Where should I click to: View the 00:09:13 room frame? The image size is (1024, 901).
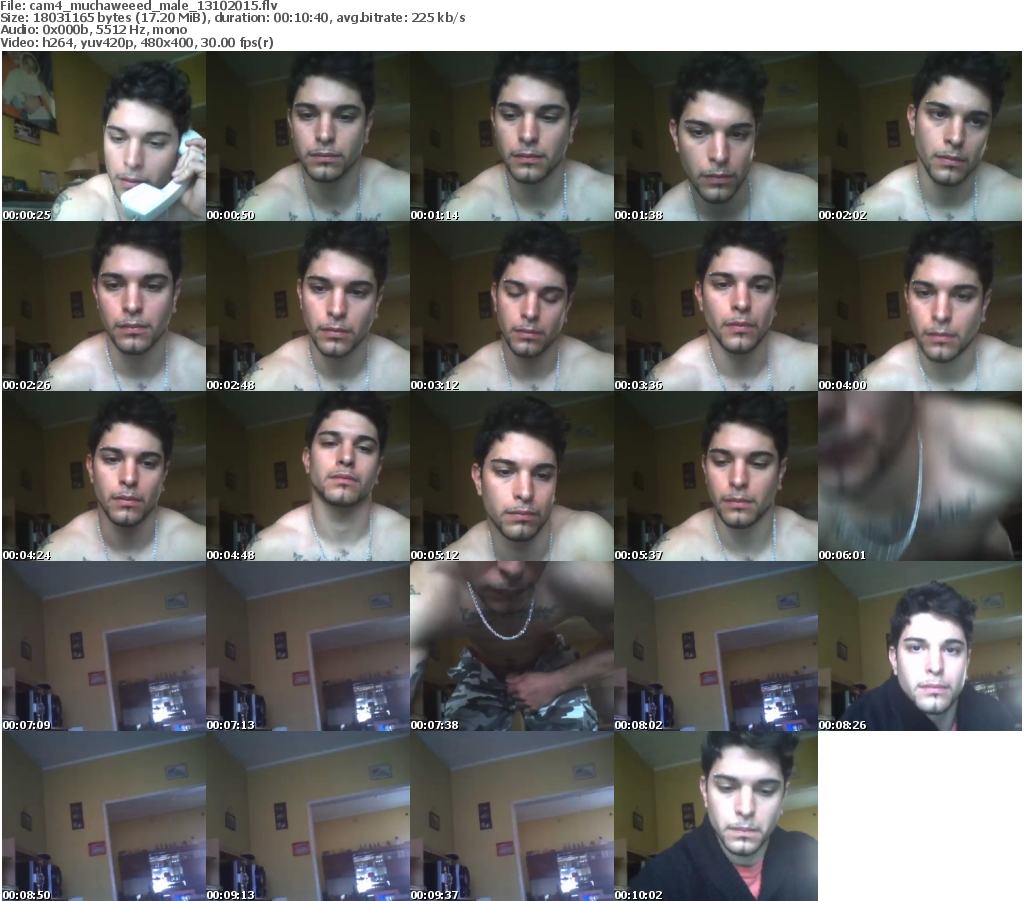308,816
